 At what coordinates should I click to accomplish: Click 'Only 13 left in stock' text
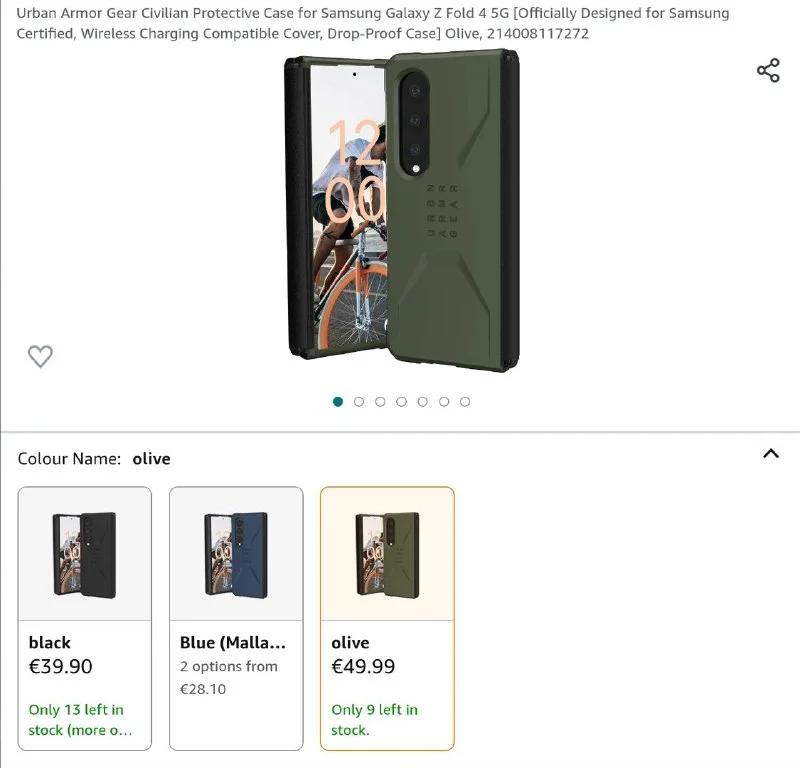(80, 719)
